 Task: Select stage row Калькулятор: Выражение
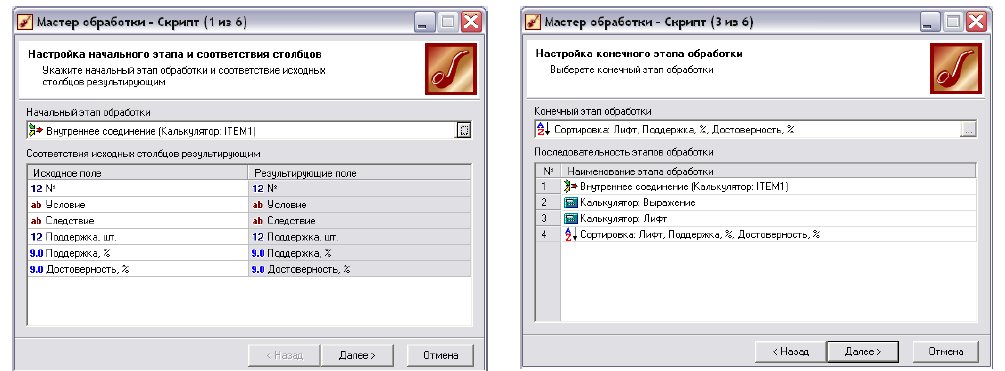tap(768, 202)
